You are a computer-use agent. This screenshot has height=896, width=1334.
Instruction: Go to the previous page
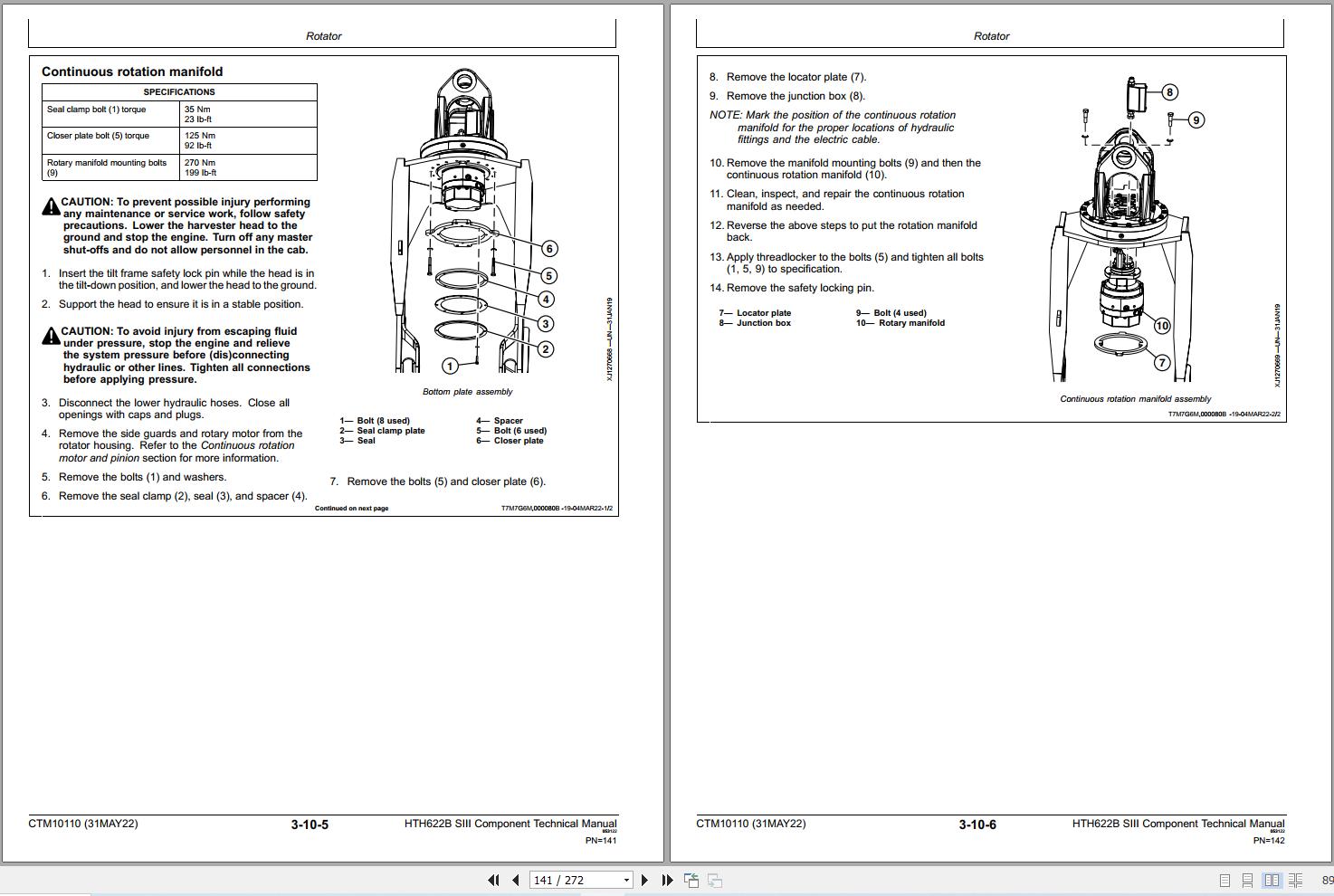(x=515, y=880)
